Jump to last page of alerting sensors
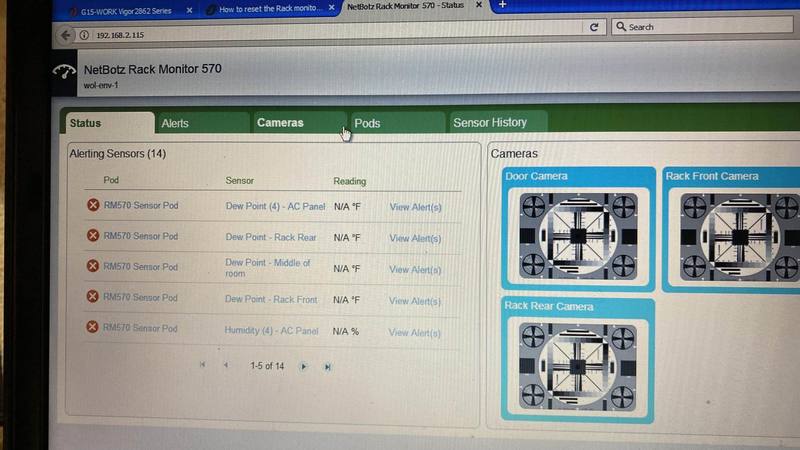The height and width of the screenshot is (450, 800). point(328,367)
